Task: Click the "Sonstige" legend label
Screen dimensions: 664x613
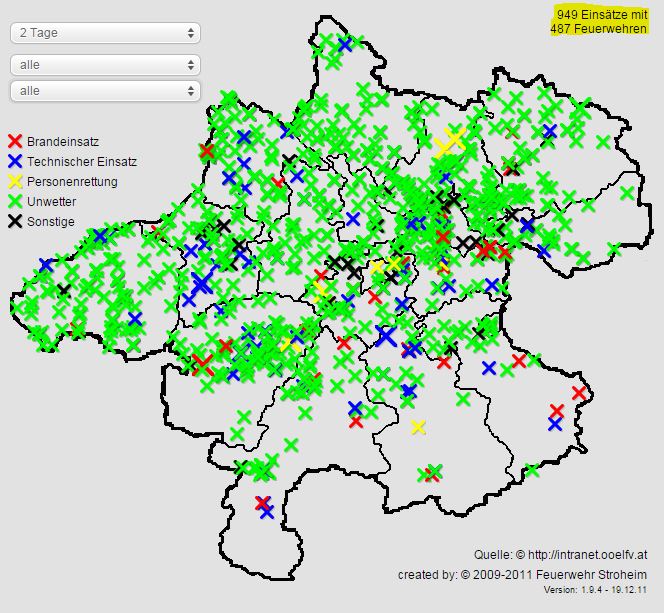Action: point(51,222)
